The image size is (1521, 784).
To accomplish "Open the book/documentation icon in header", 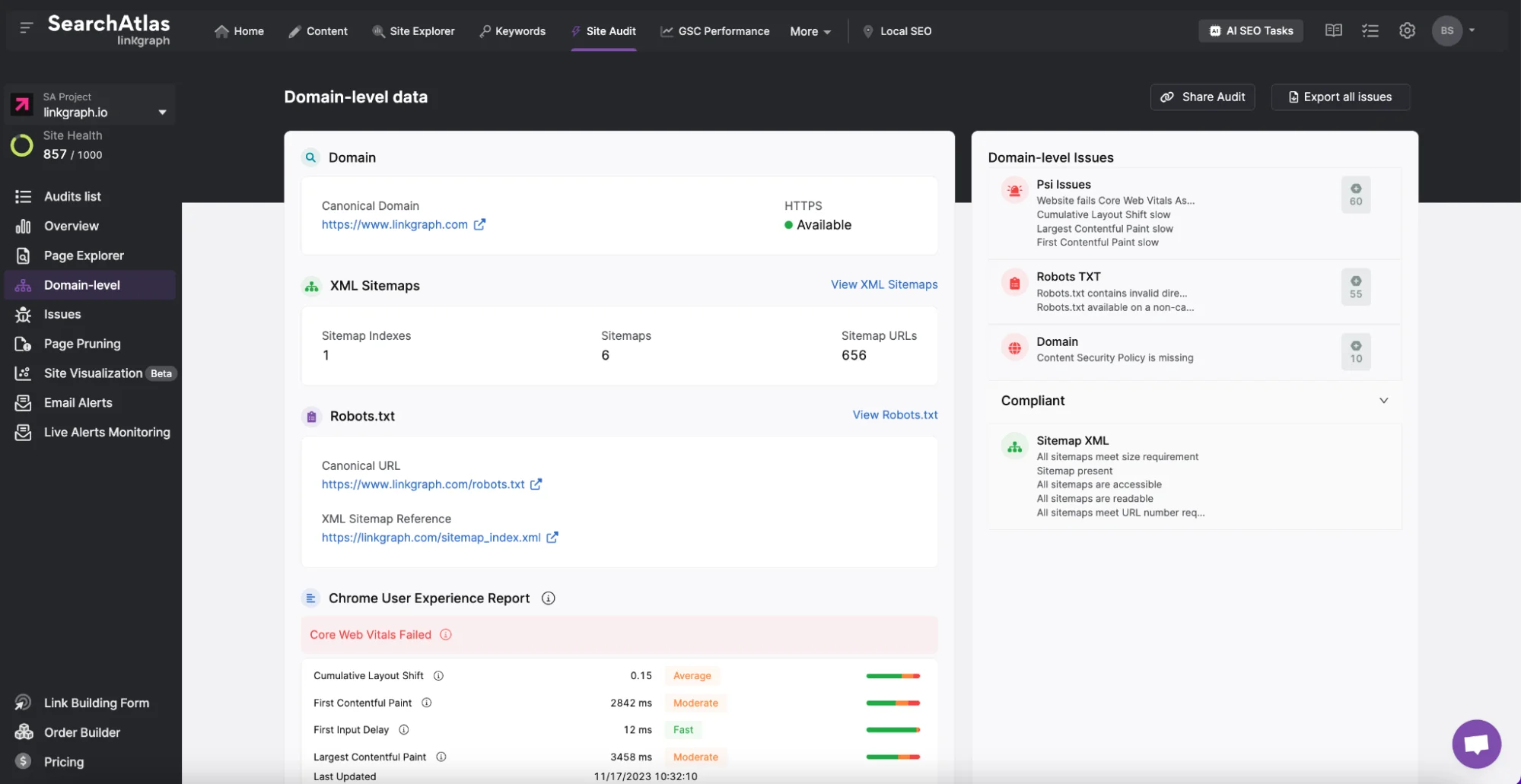I will coord(1333,30).
